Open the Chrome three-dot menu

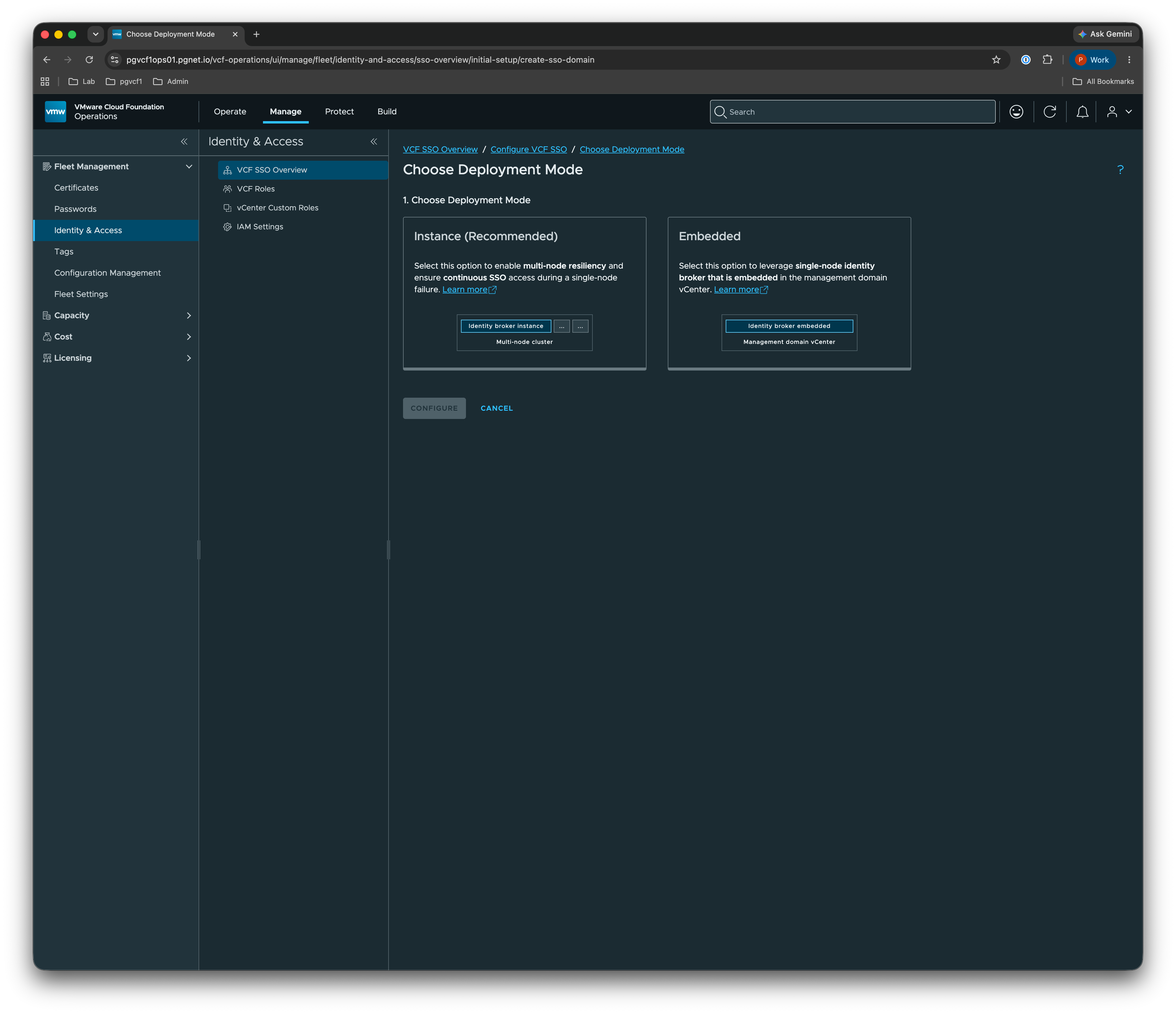click(1129, 60)
